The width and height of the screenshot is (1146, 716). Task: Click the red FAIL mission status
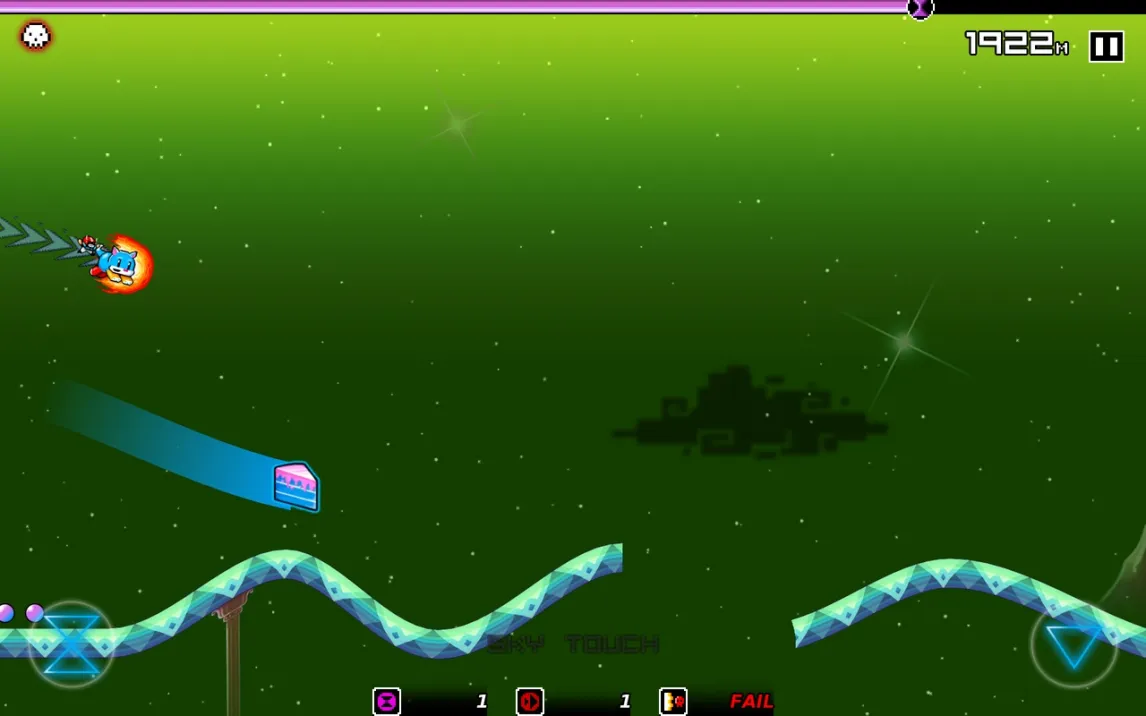751,701
